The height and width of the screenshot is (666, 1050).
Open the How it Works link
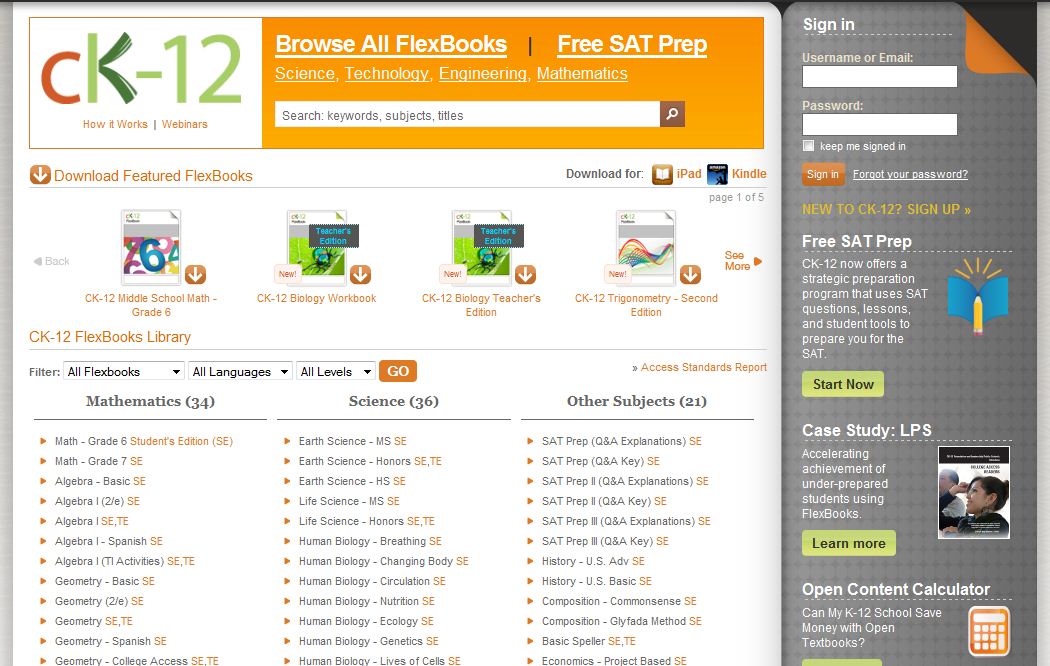click(x=115, y=124)
